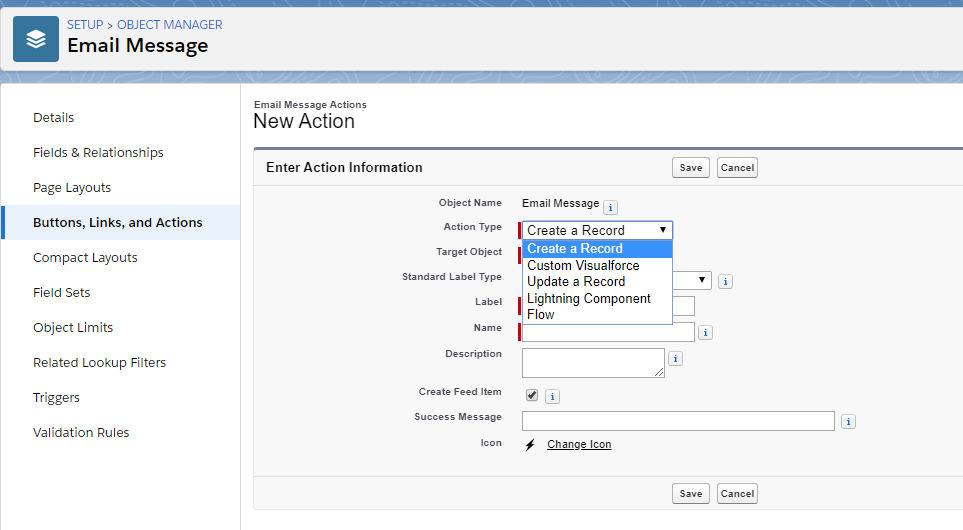Click into the Success Message text field
This screenshot has height=530, width=963.
(x=678, y=421)
